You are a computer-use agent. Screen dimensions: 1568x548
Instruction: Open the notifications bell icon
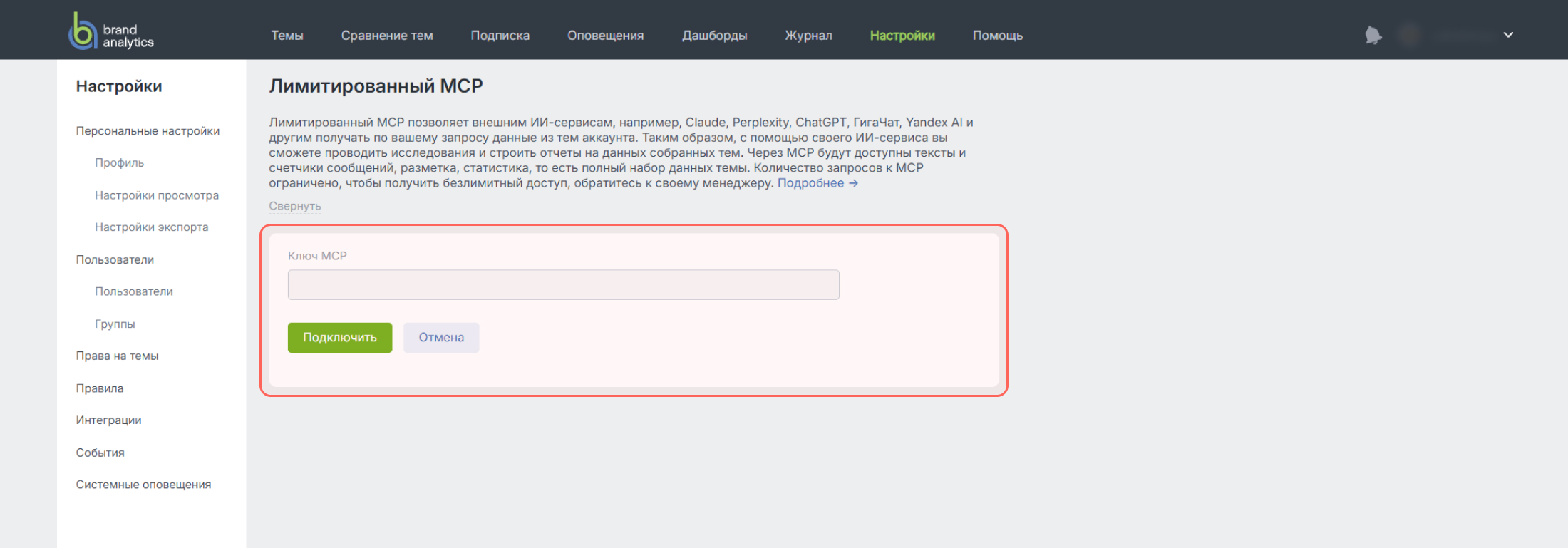point(1373,35)
